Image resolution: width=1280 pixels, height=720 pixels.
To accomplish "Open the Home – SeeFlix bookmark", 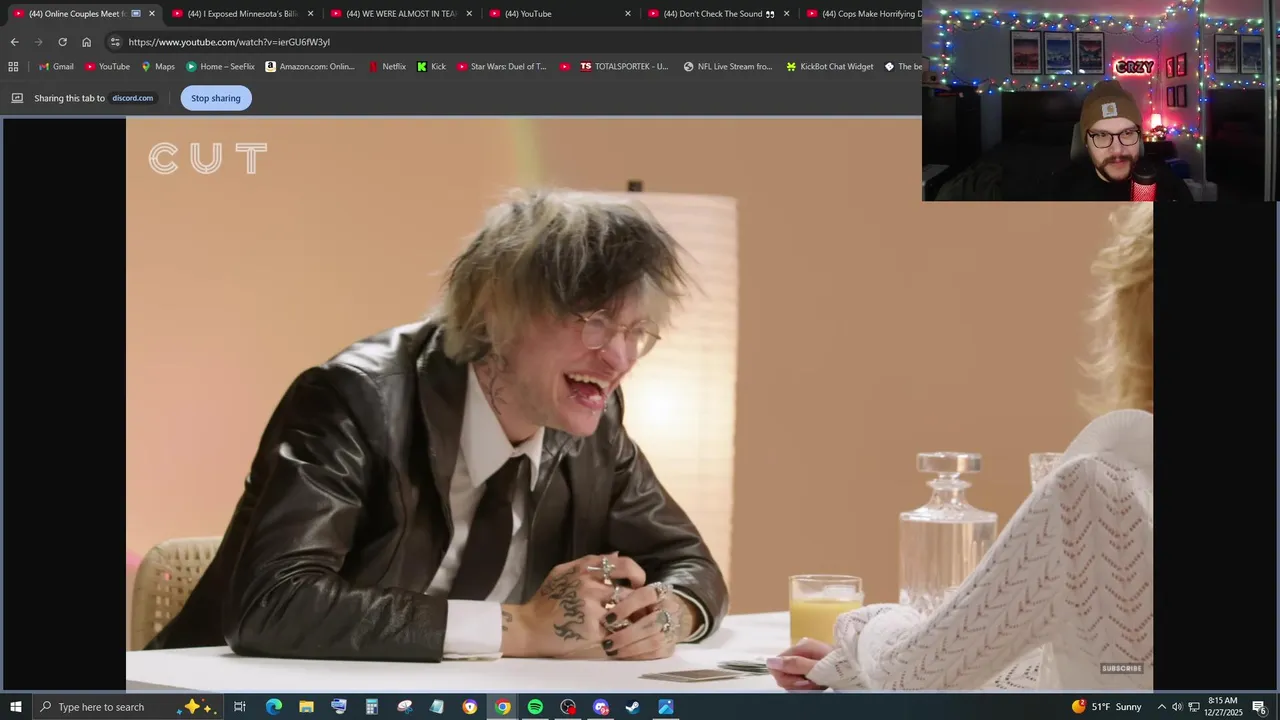I will pos(220,67).
